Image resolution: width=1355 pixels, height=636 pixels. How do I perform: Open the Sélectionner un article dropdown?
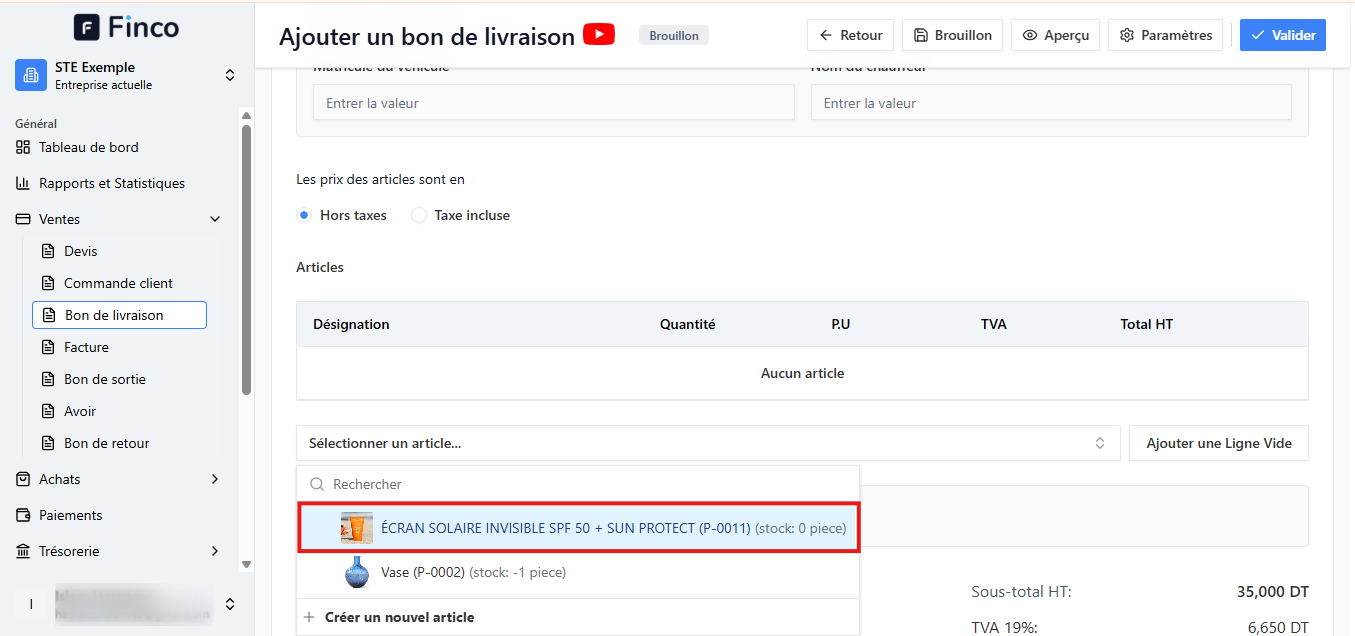click(x=708, y=443)
